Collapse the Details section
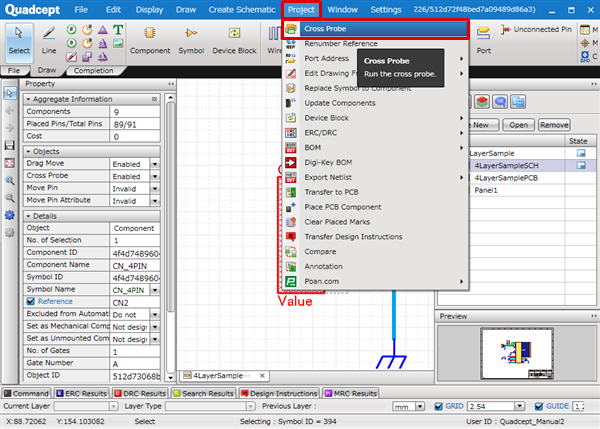Screen dimensions: 600x429 [x=28, y=216]
